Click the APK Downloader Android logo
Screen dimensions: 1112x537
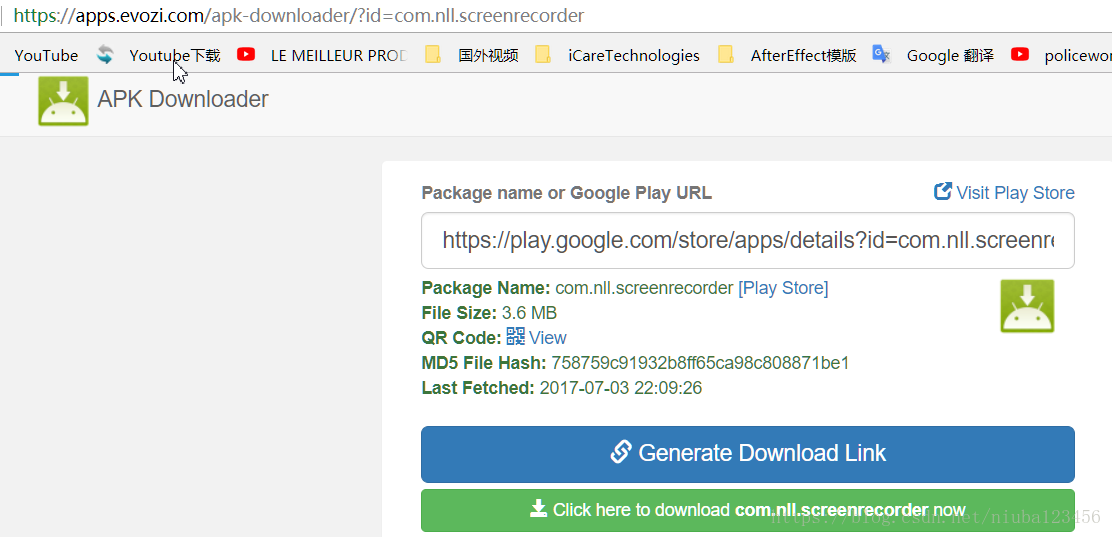63,101
